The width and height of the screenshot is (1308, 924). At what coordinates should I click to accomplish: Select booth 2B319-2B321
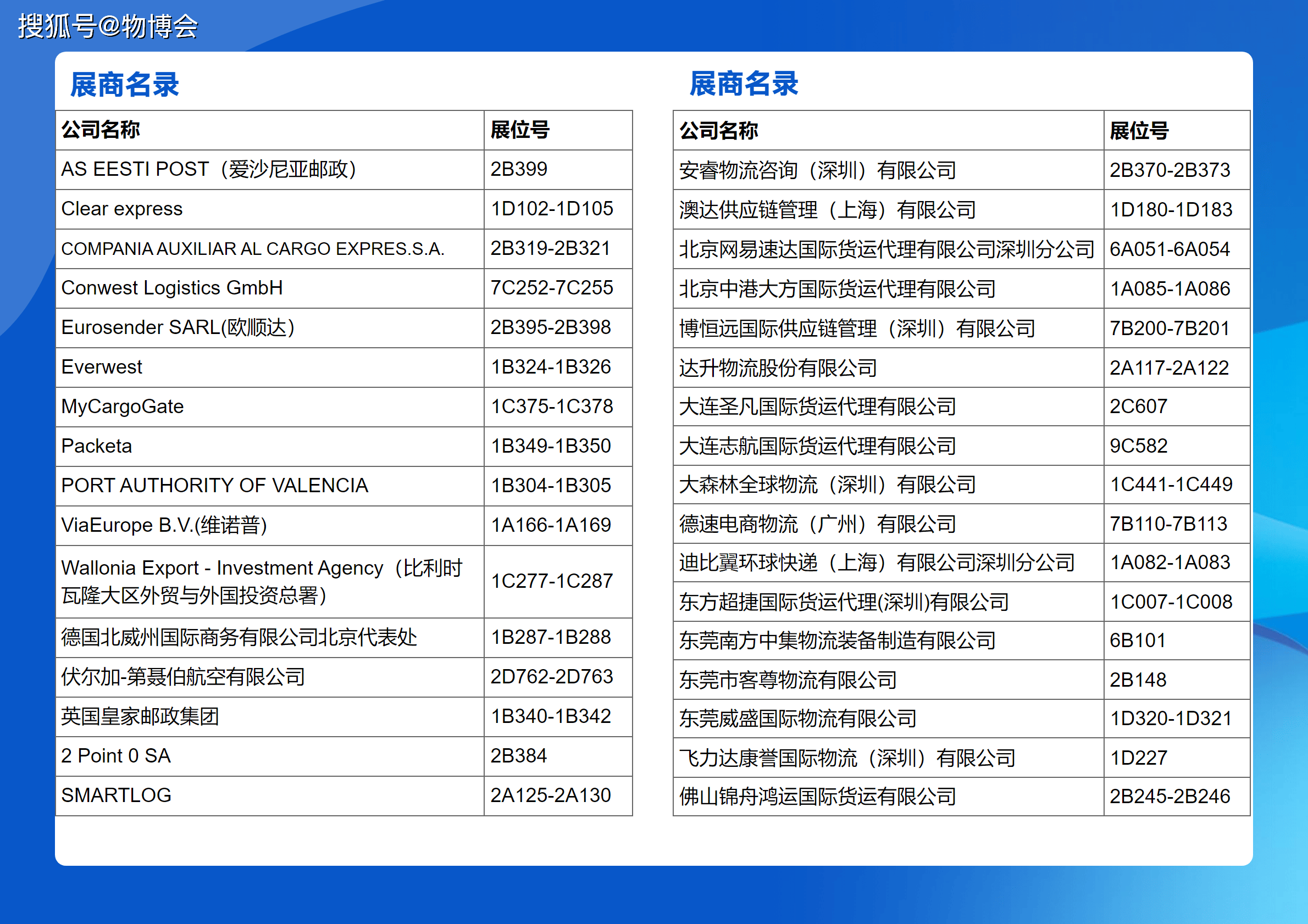[550, 248]
